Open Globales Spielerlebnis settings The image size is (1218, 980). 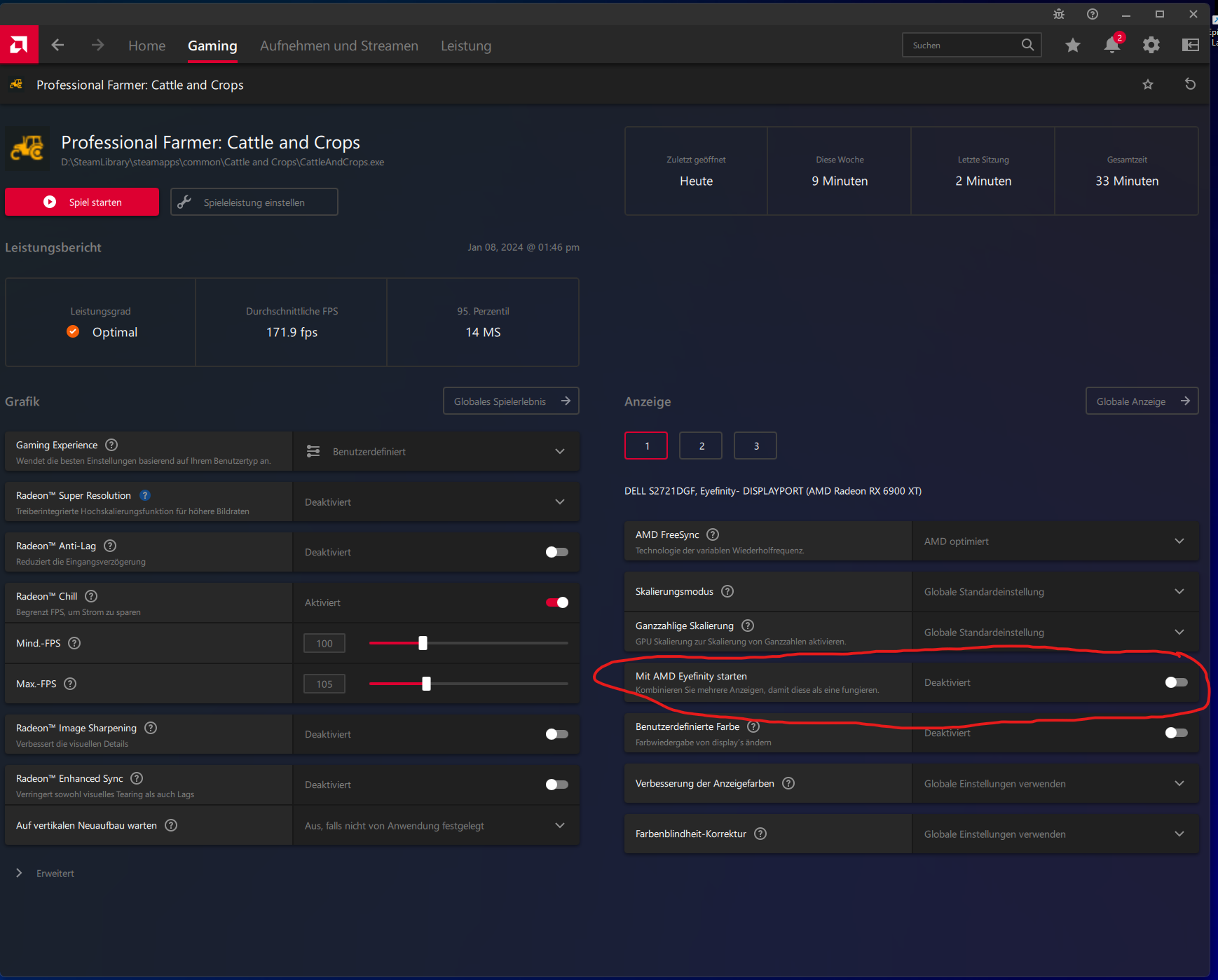point(512,401)
